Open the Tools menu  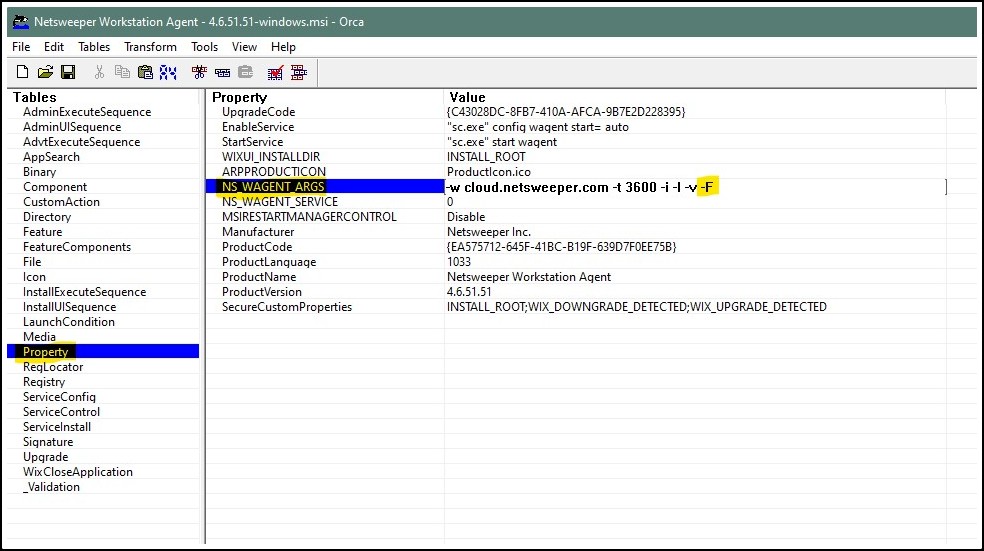[x=205, y=47]
